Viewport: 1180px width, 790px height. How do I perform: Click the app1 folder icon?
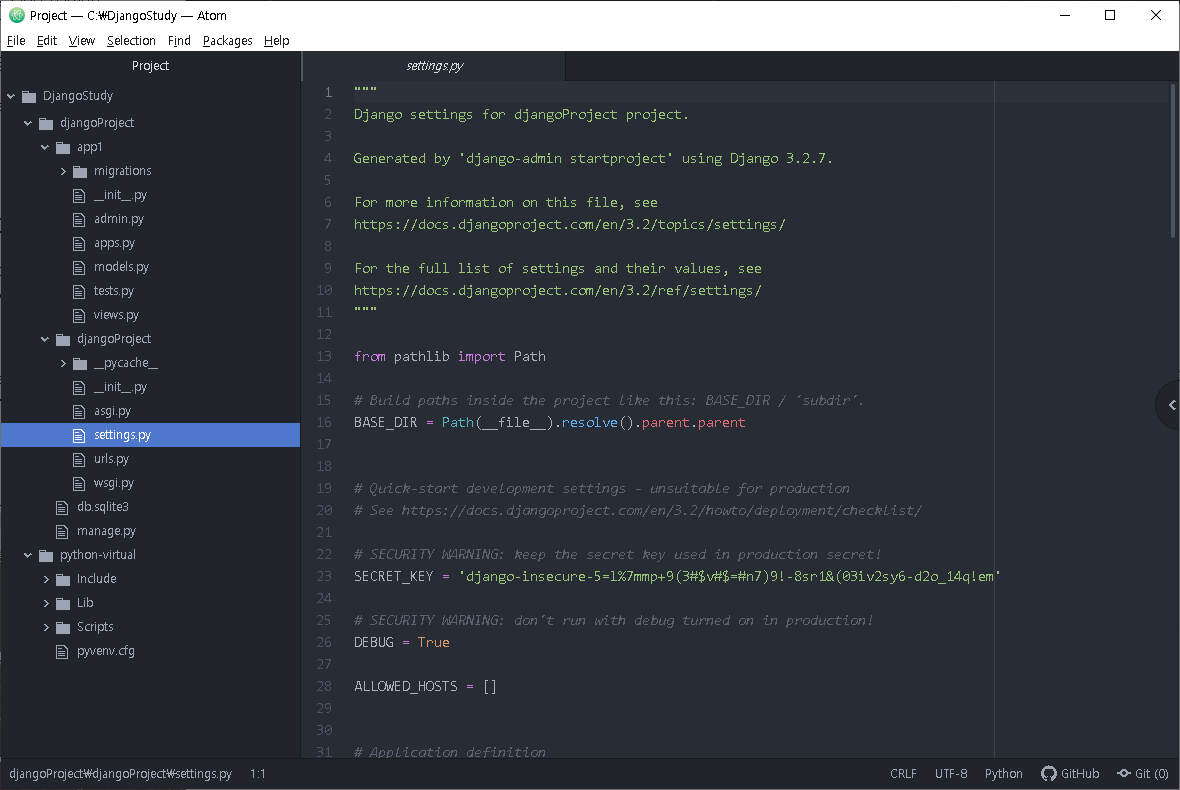pos(63,147)
